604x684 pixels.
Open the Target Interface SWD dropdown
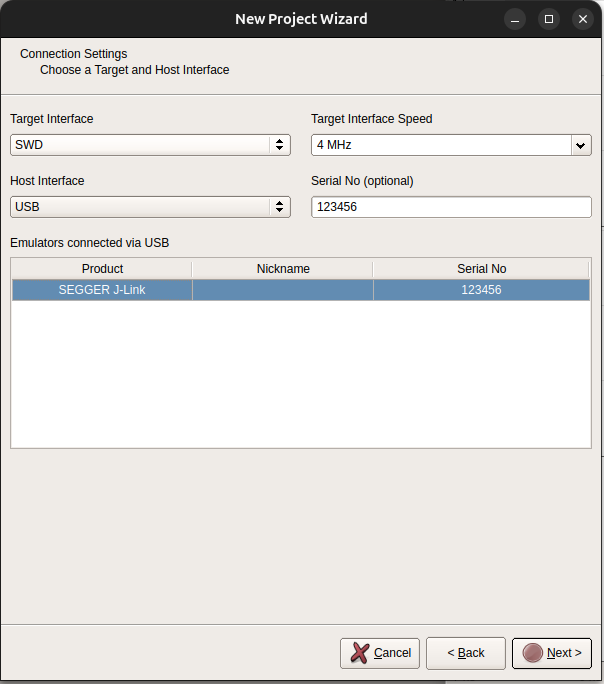(140, 145)
